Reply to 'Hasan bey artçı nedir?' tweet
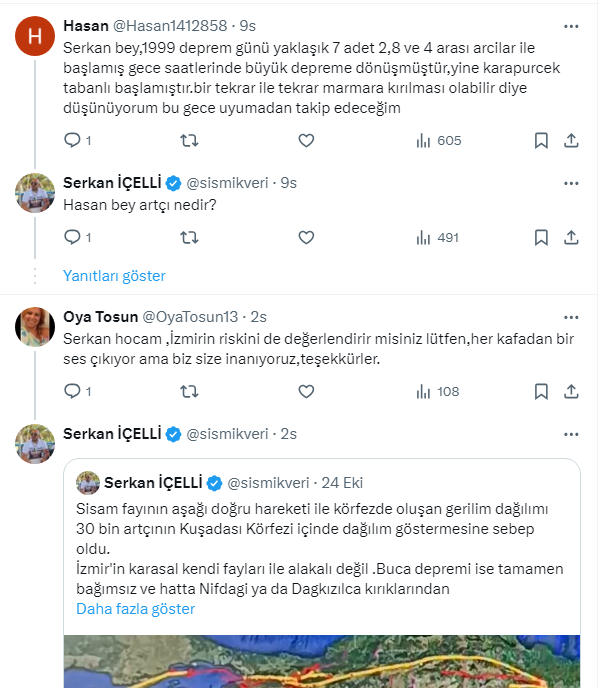The height and width of the screenshot is (688, 602). pyautogui.click(x=72, y=238)
